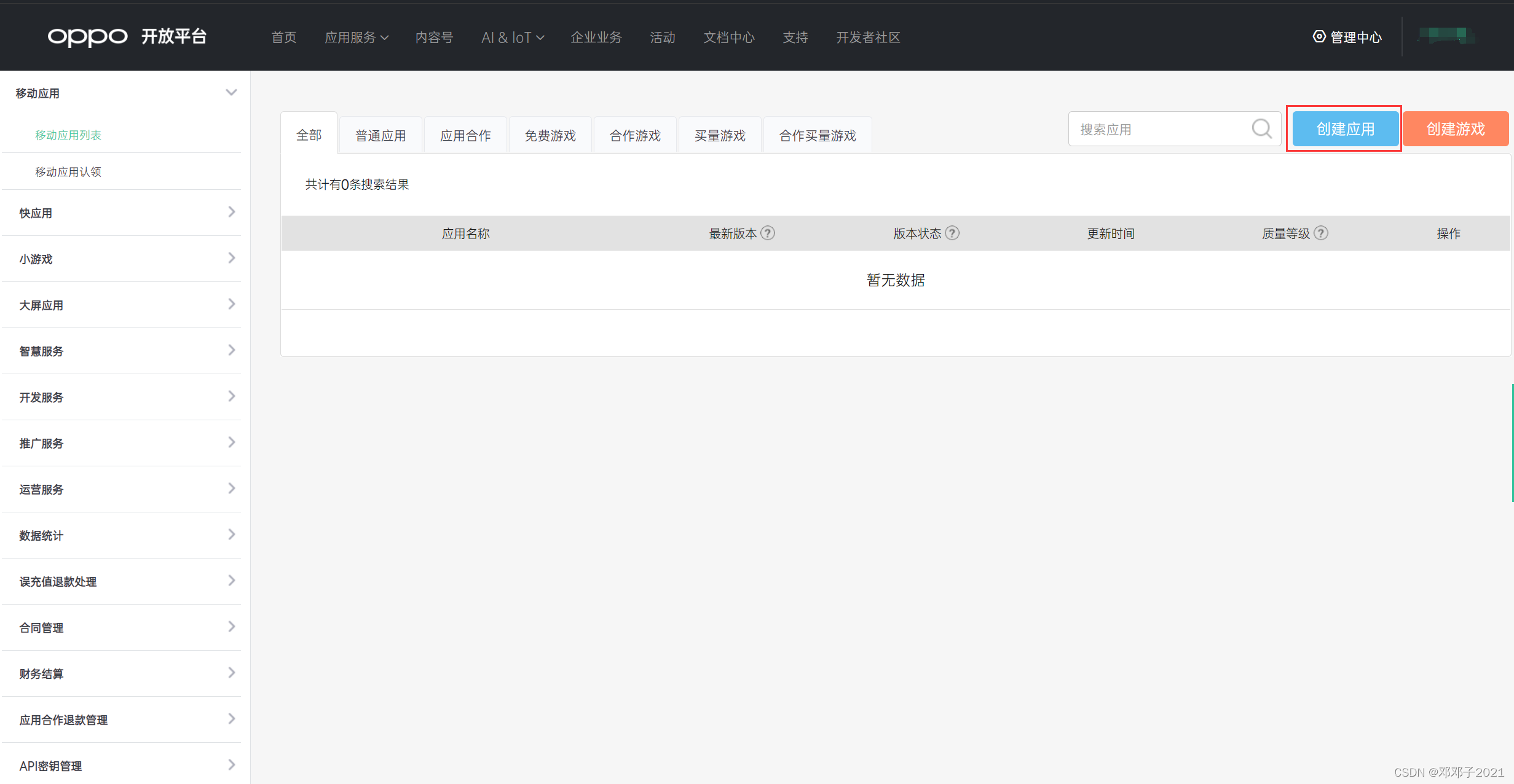Focus the 搜索应用 input field
This screenshot has width=1514, height=784.
1159,129
